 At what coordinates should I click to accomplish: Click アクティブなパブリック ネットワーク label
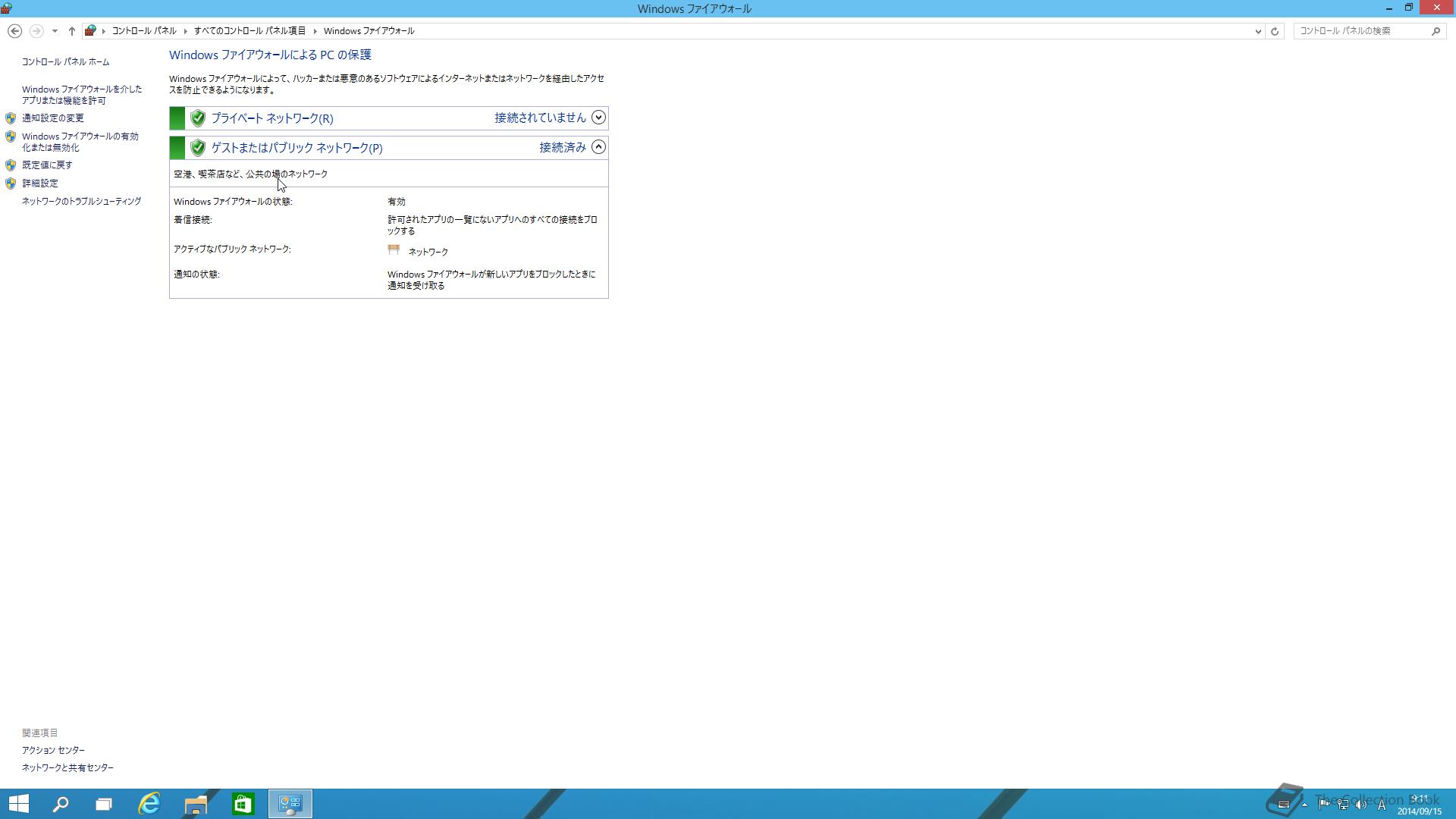[232, 249]
